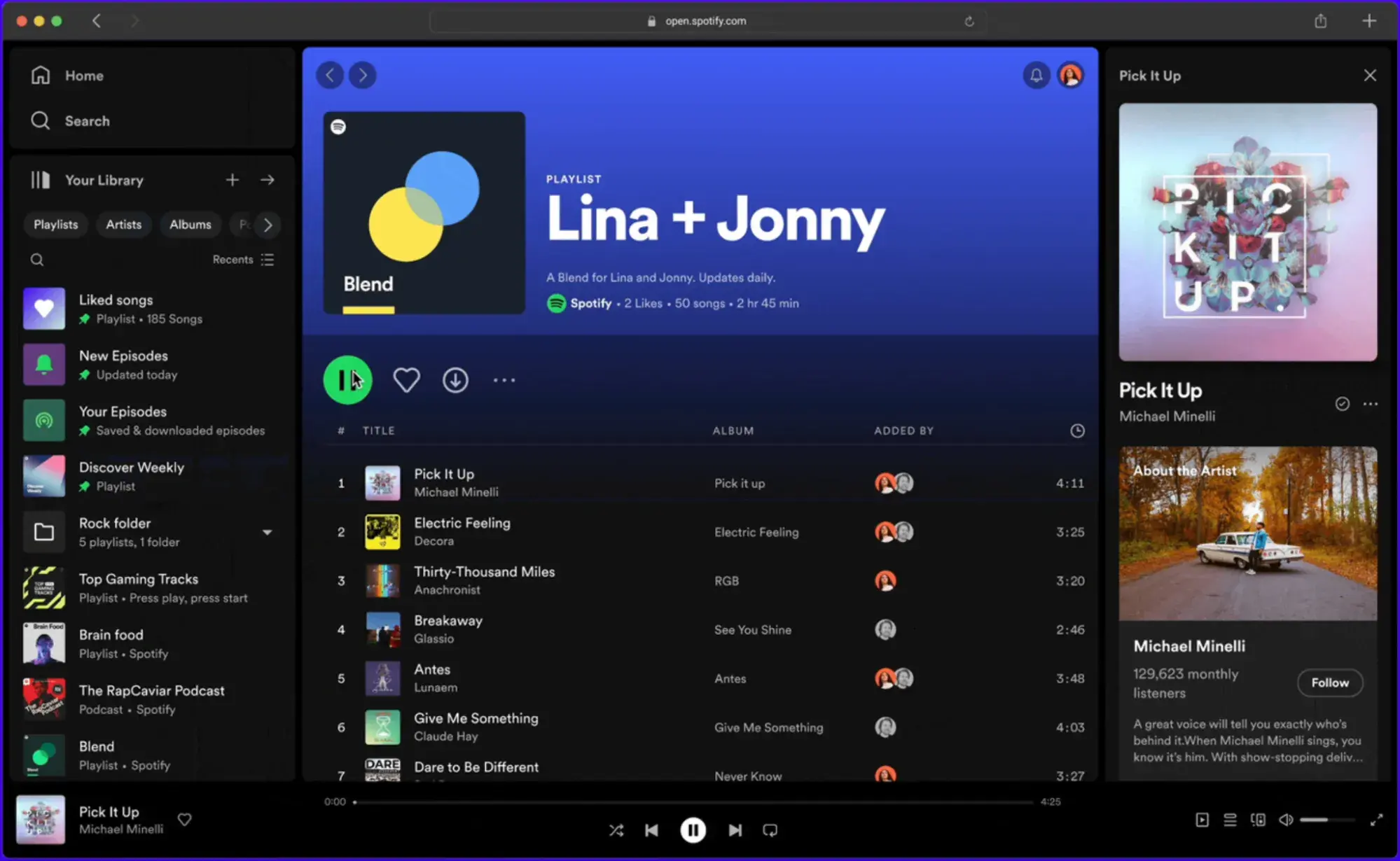Go back with in-app back arrow
1400x861 pixels.
[330, 75]
